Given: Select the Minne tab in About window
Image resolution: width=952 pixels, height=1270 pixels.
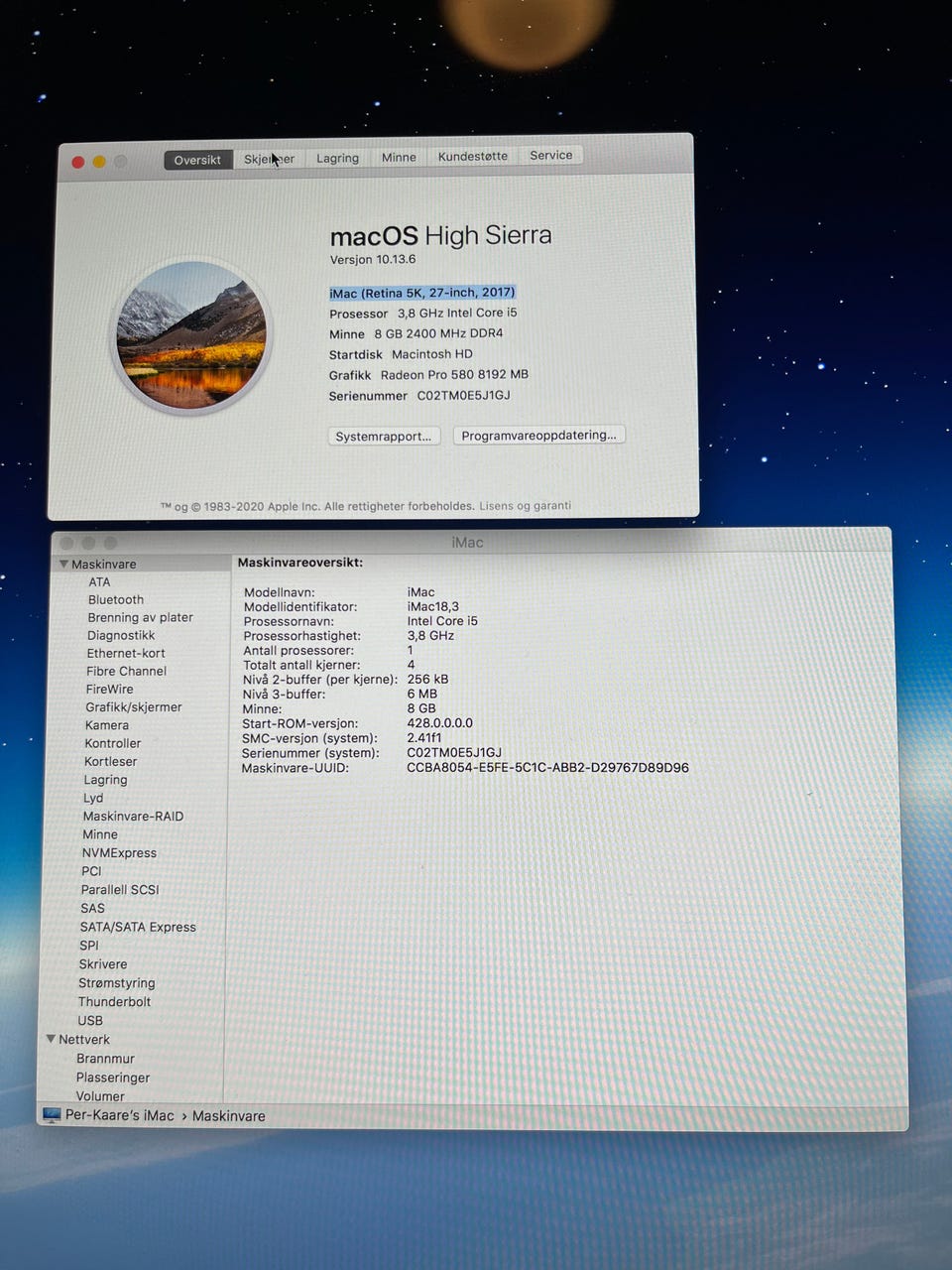Looking at the screenshot, I should [x=399, y=157].
